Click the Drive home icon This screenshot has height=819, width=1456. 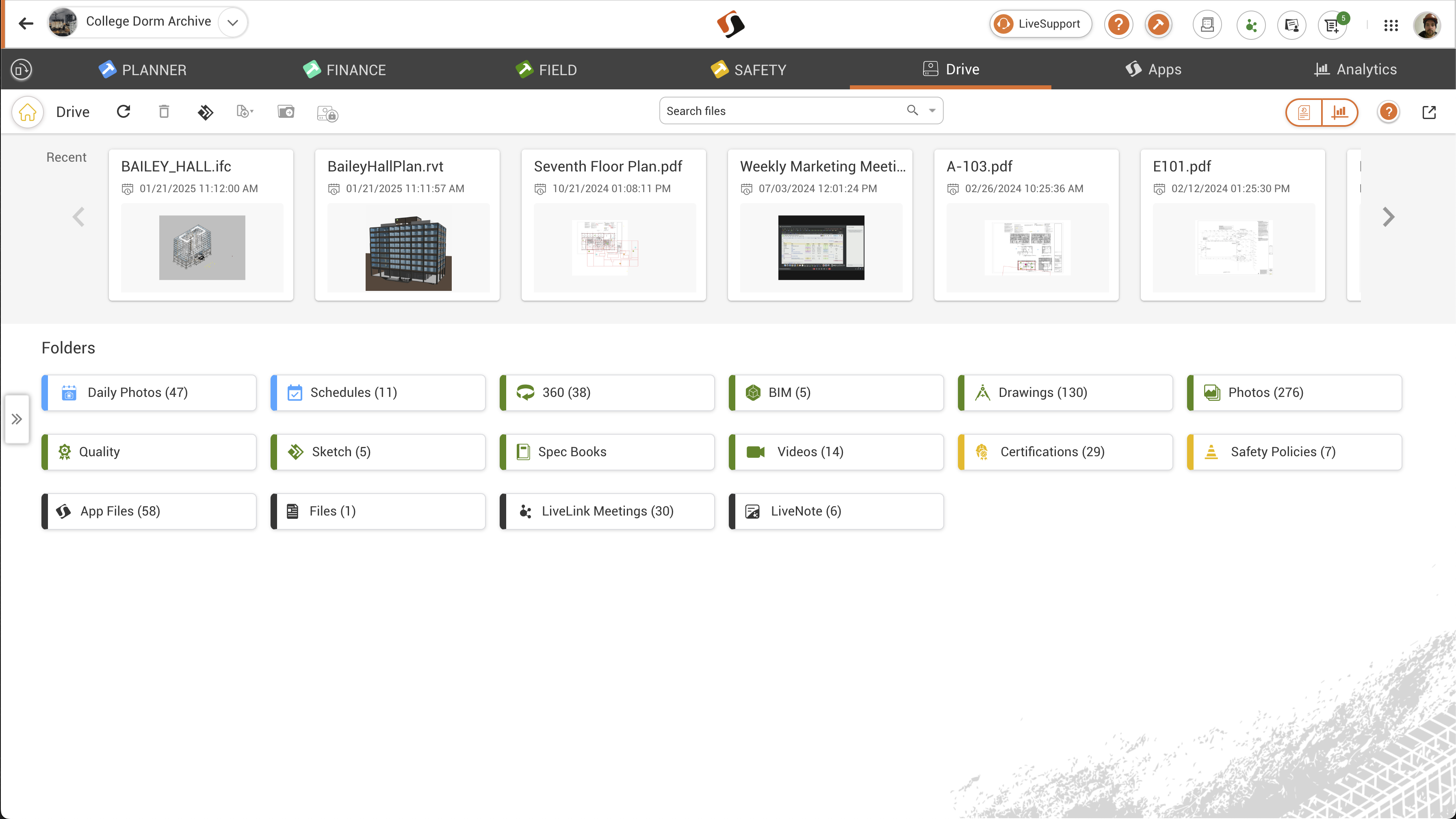pos(27,112)
